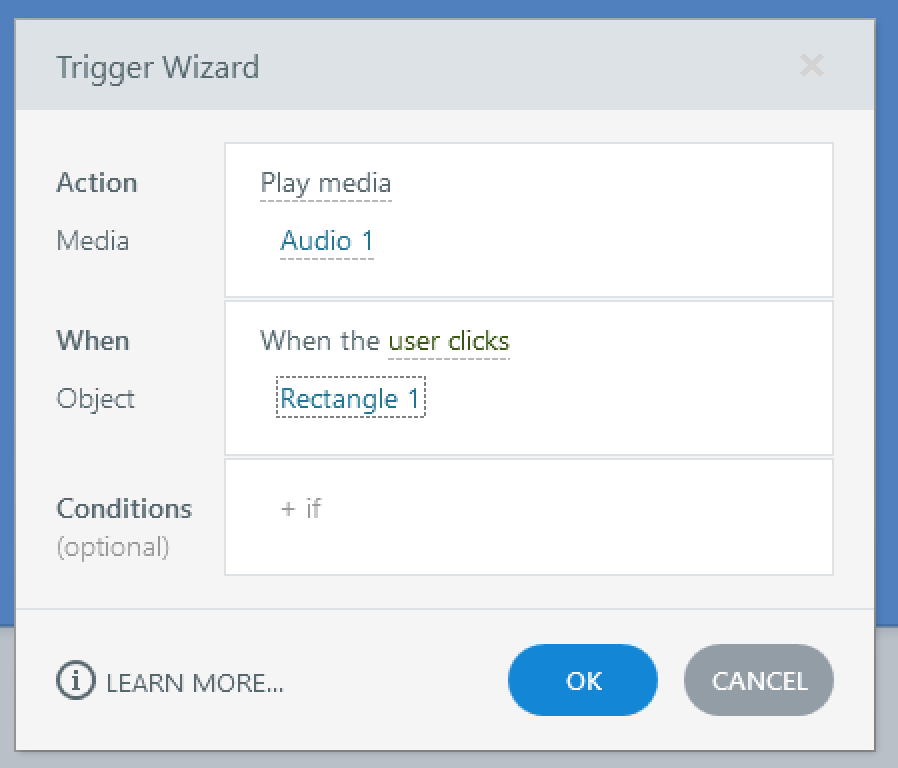Click the info icon beside Learn More
Image resolution: width=898 pixels, height=768 pixels.
[75, 682]
